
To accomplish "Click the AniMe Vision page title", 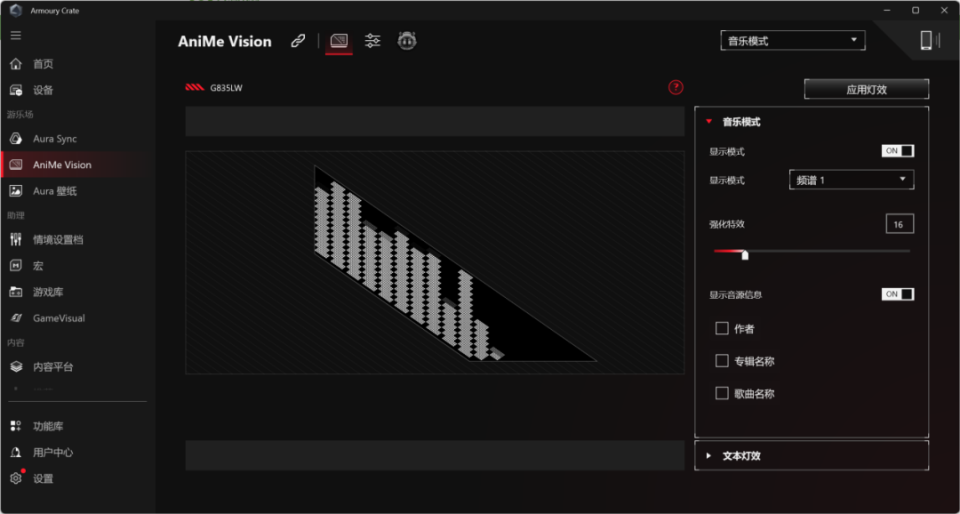I will 225,42.
